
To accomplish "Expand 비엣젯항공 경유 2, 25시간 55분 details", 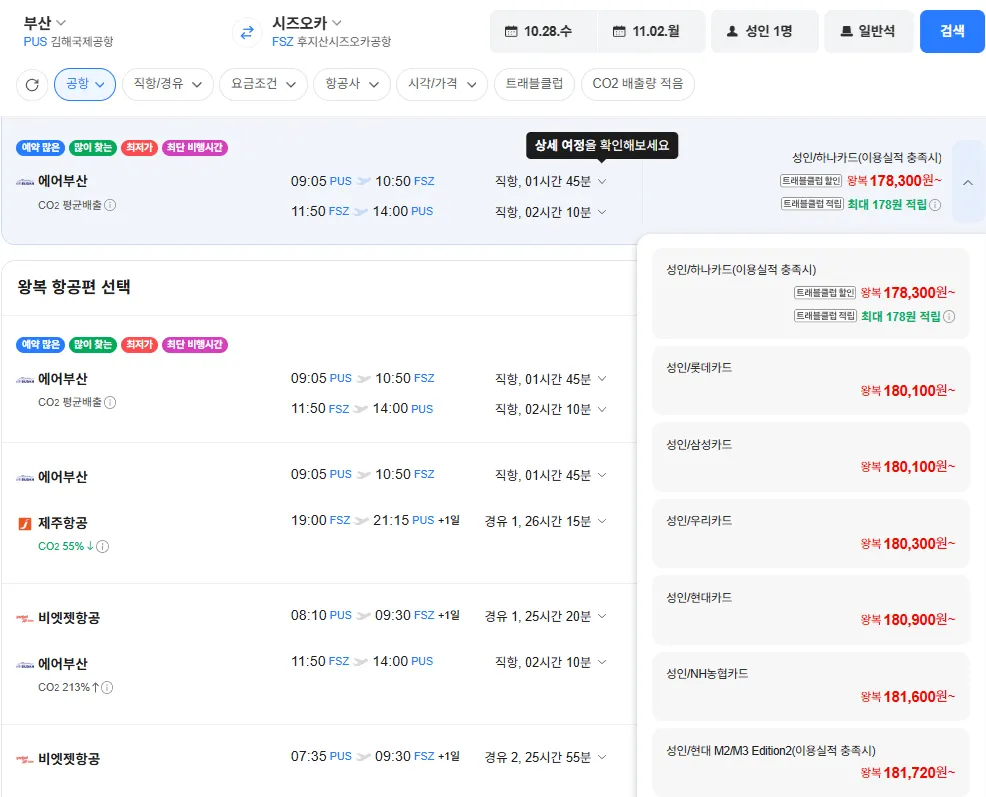I will [x=602, y=757].
